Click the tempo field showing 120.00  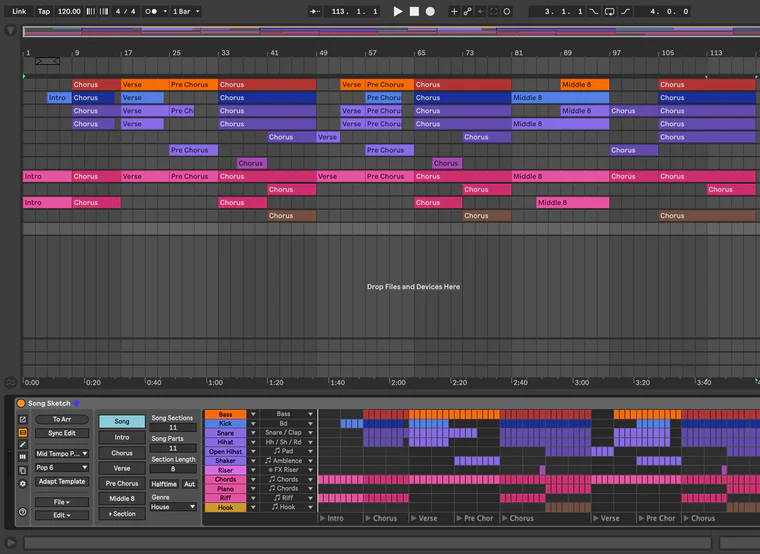click(x=69, y=11)
